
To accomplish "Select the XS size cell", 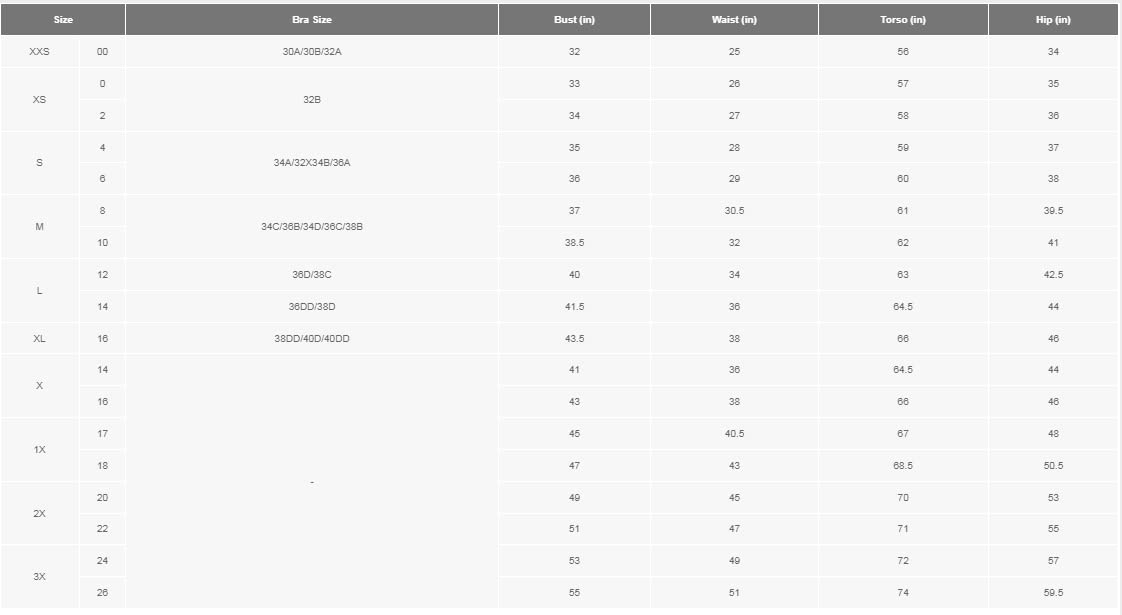I will coord(39,100).
